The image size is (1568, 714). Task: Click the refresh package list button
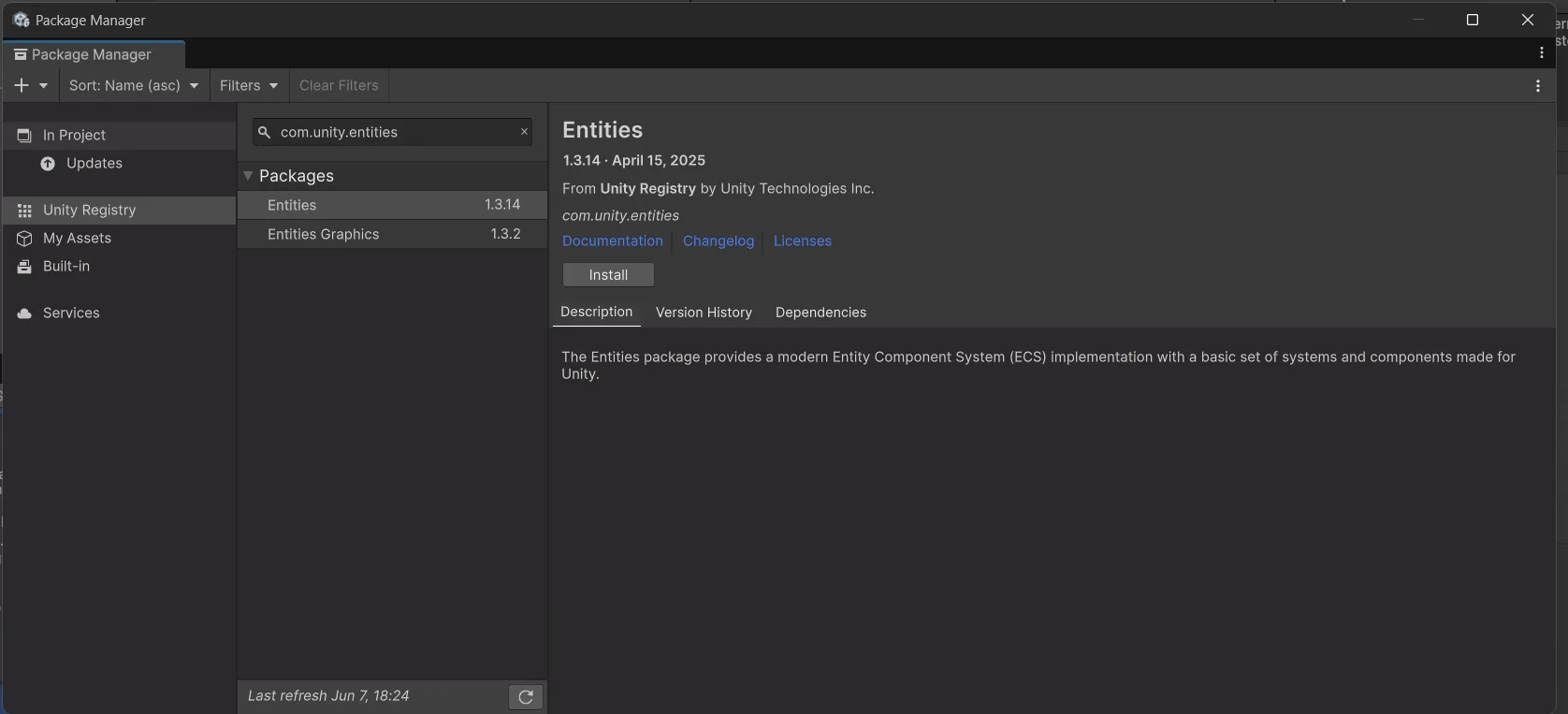[x=526, y=696]
